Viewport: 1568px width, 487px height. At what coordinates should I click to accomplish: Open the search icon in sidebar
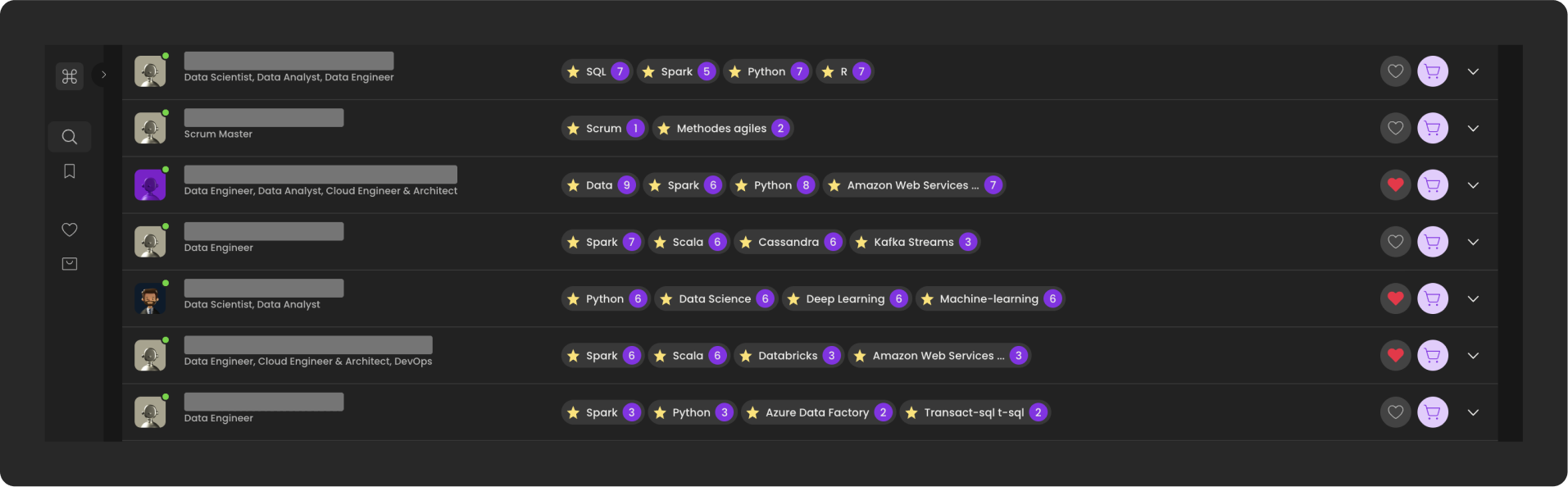pyautogui.click(x=70, y=137)
